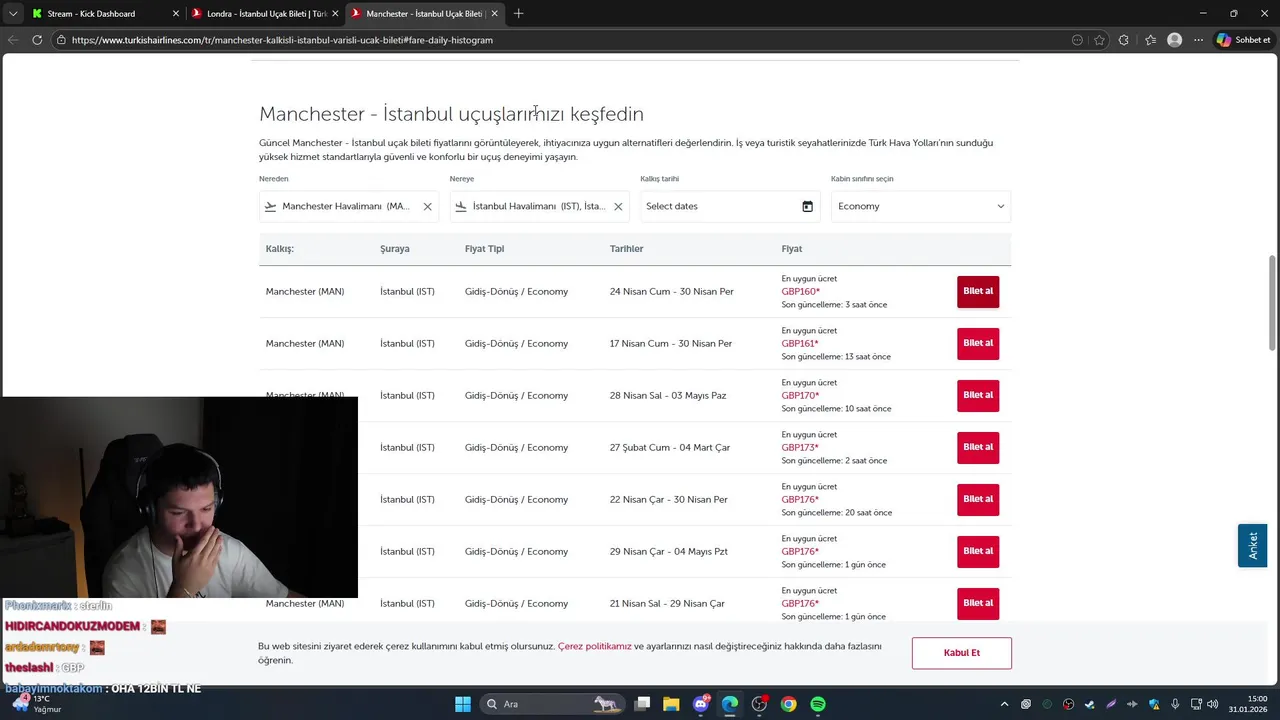Close the Londra - İstanbul Uçak Bileti tab
The height and width of the screenshot is (720, 1280).
[335, 14]
